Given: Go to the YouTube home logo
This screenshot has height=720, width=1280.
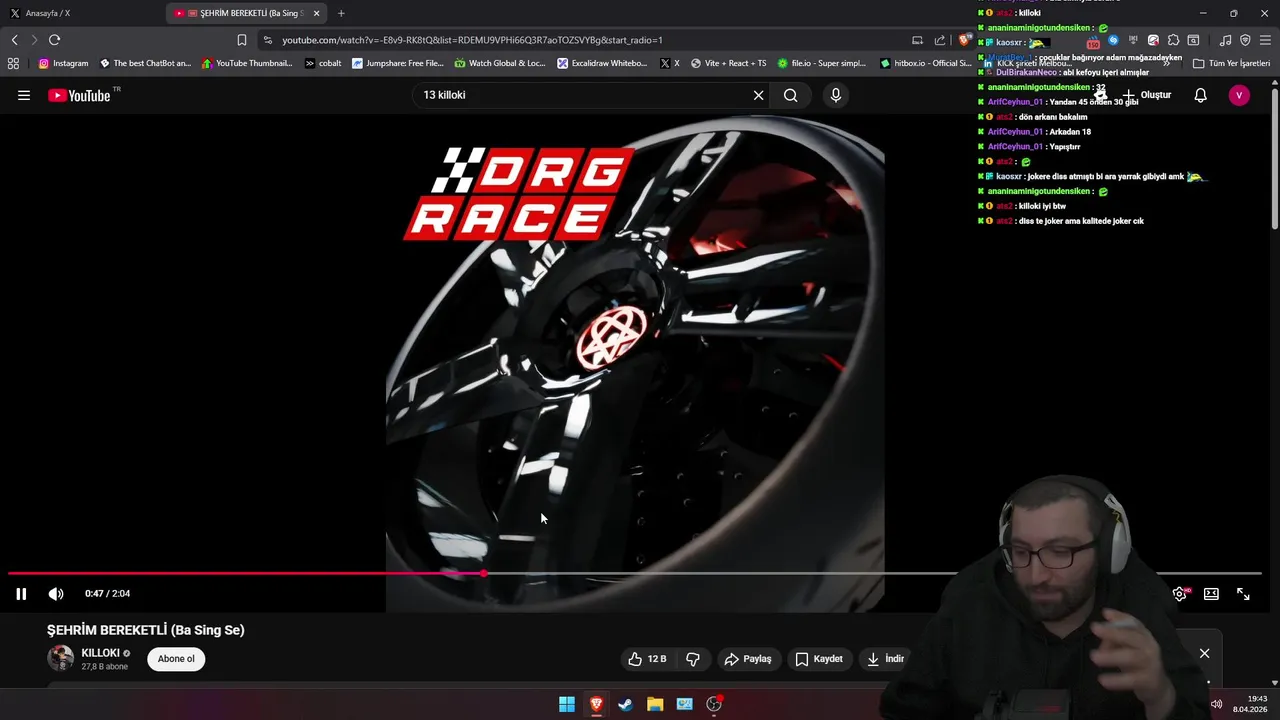Looking at the screenshot, I should coord(79,95).
